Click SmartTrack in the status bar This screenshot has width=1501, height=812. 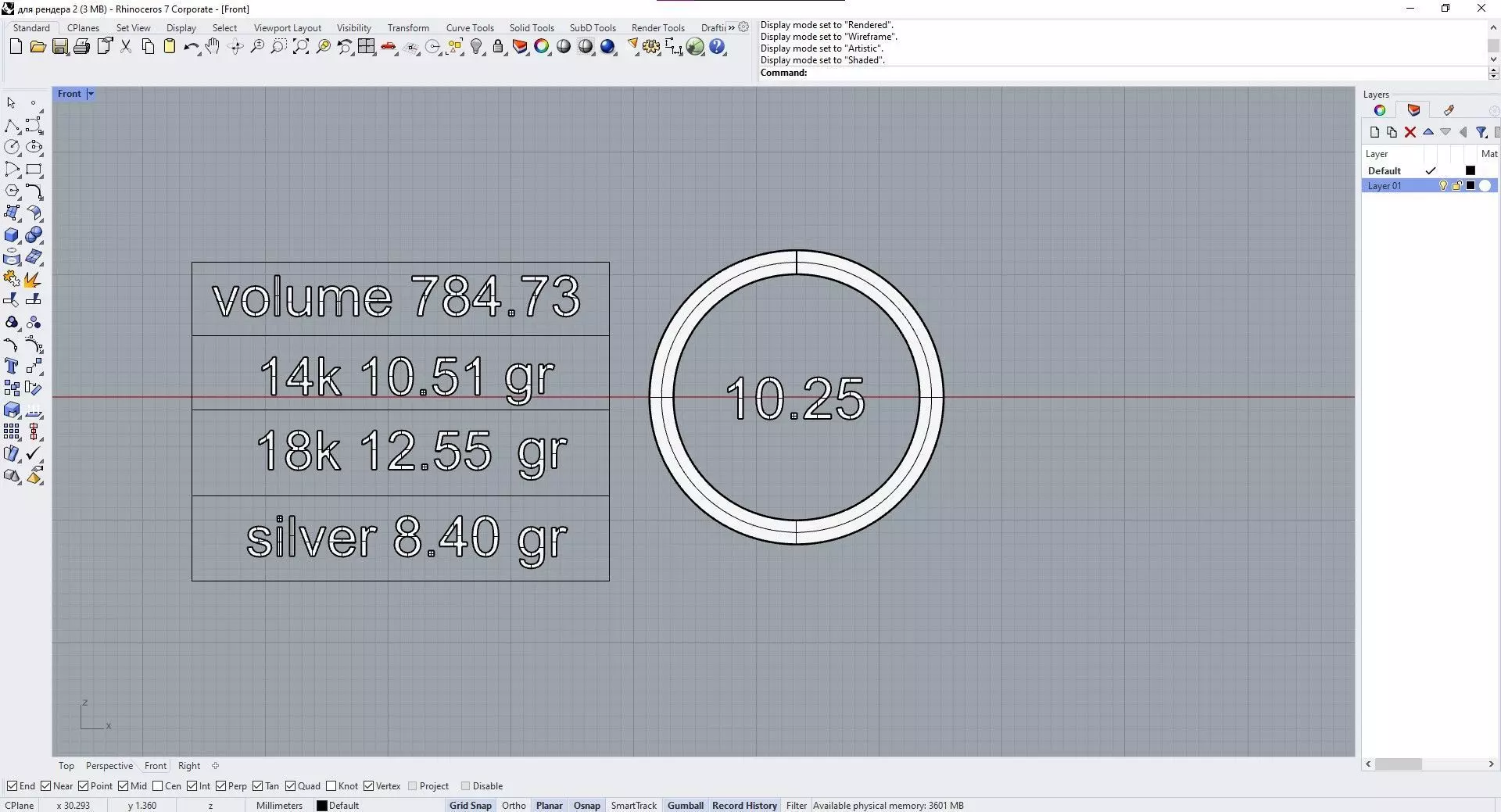[x=634, y=806]
